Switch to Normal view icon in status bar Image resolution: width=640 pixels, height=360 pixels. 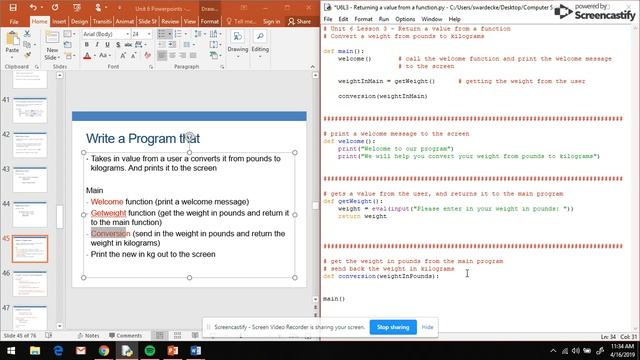point(160,336)
